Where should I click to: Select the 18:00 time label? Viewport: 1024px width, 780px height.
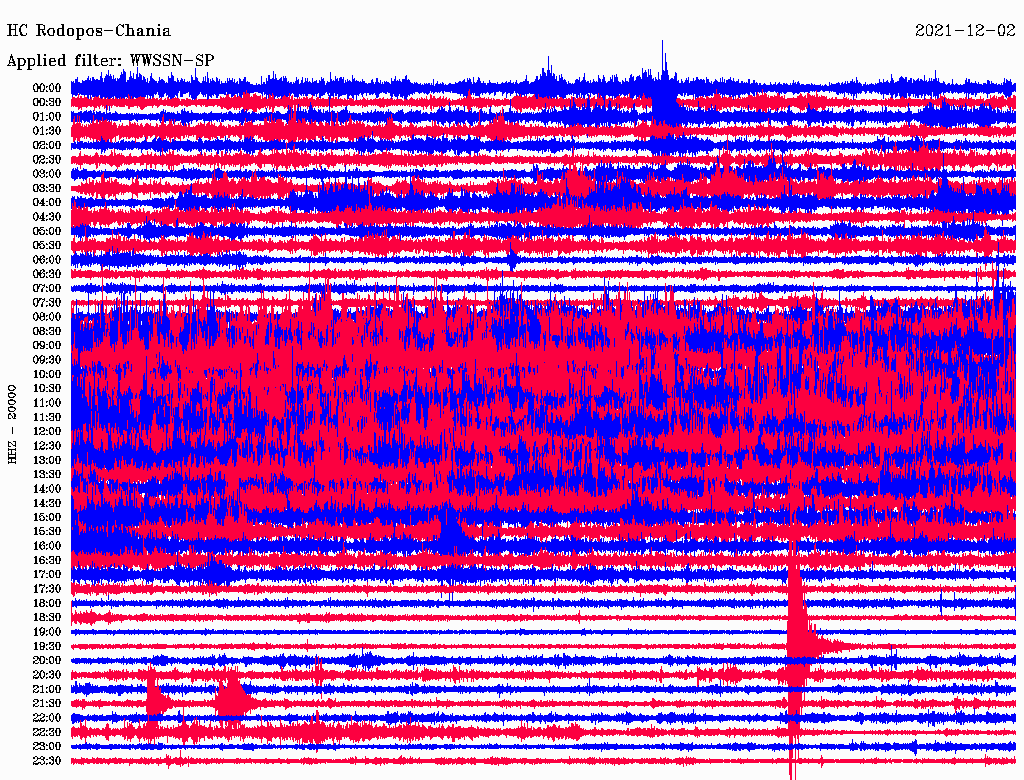tap(46, 603)
